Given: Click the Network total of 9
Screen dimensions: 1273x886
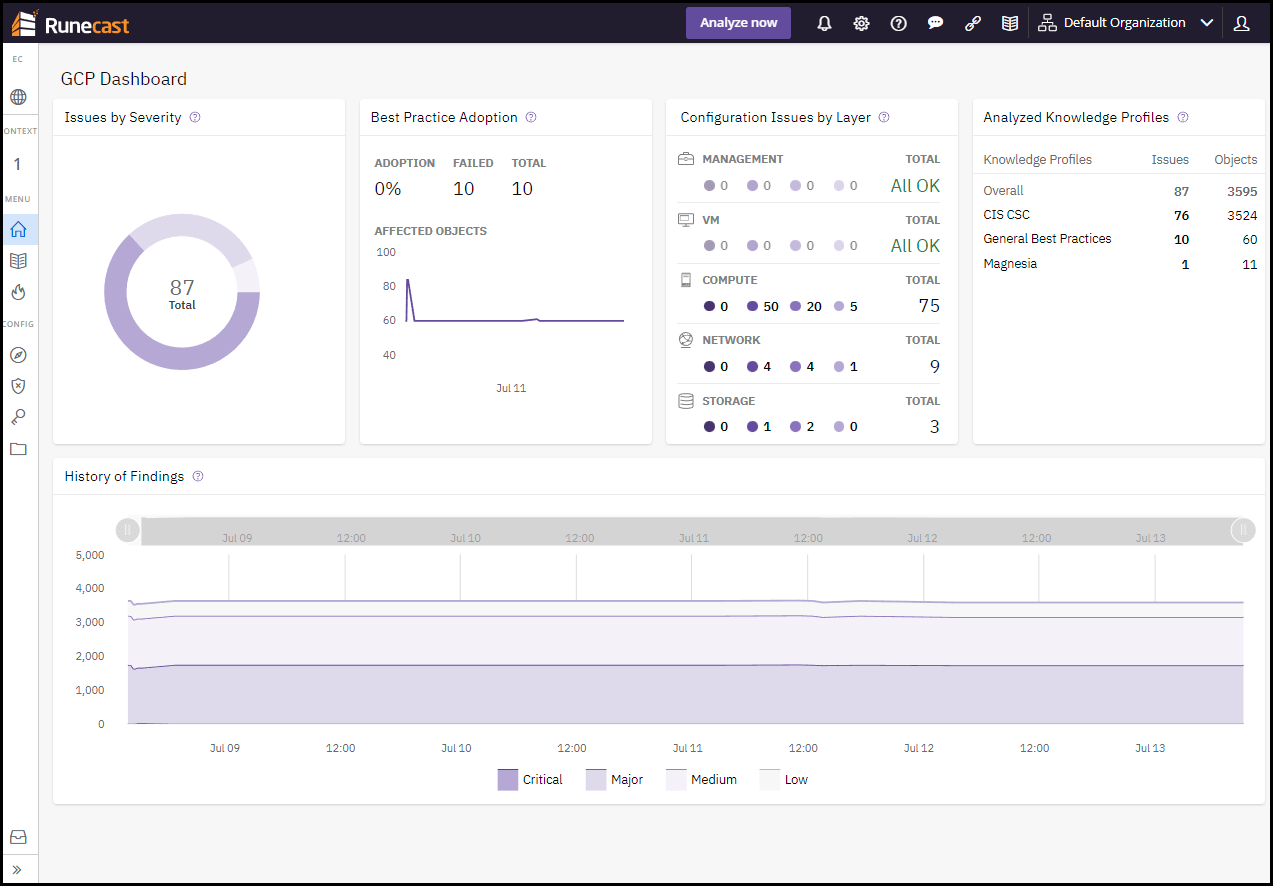Looking at the screenshot, I should tap(935, 366).
